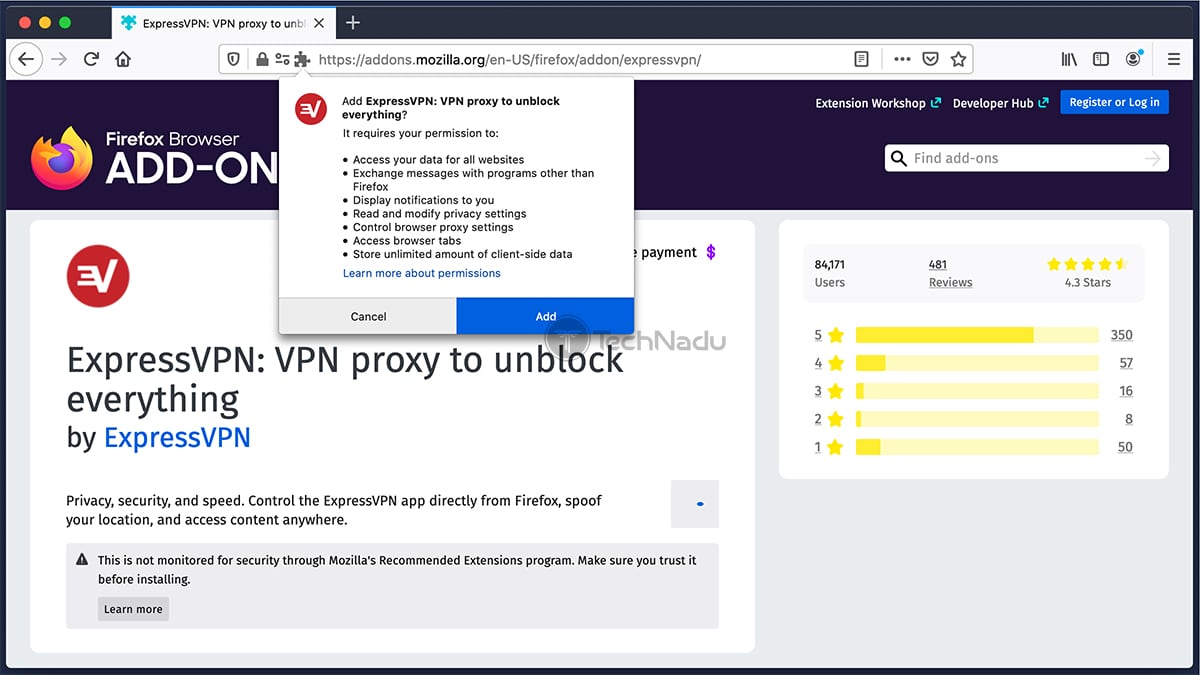Screen dimensions: 1200x675
Task: Click "Access browser tabs" permission
Action: tap(405, 241)
